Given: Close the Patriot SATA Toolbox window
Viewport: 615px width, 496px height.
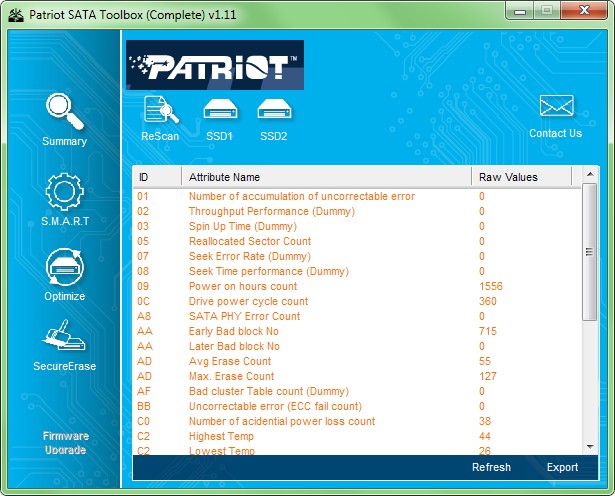Looking at the screenshot, I should [x=584, y=10].
